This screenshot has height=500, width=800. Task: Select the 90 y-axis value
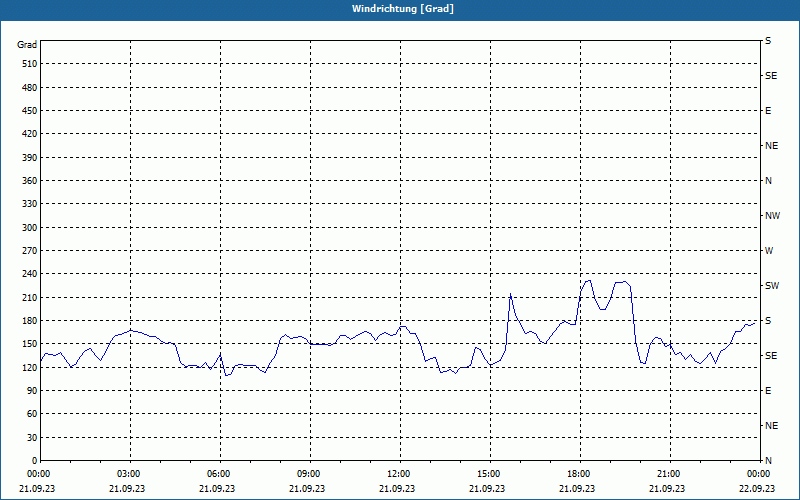[32, 391]
